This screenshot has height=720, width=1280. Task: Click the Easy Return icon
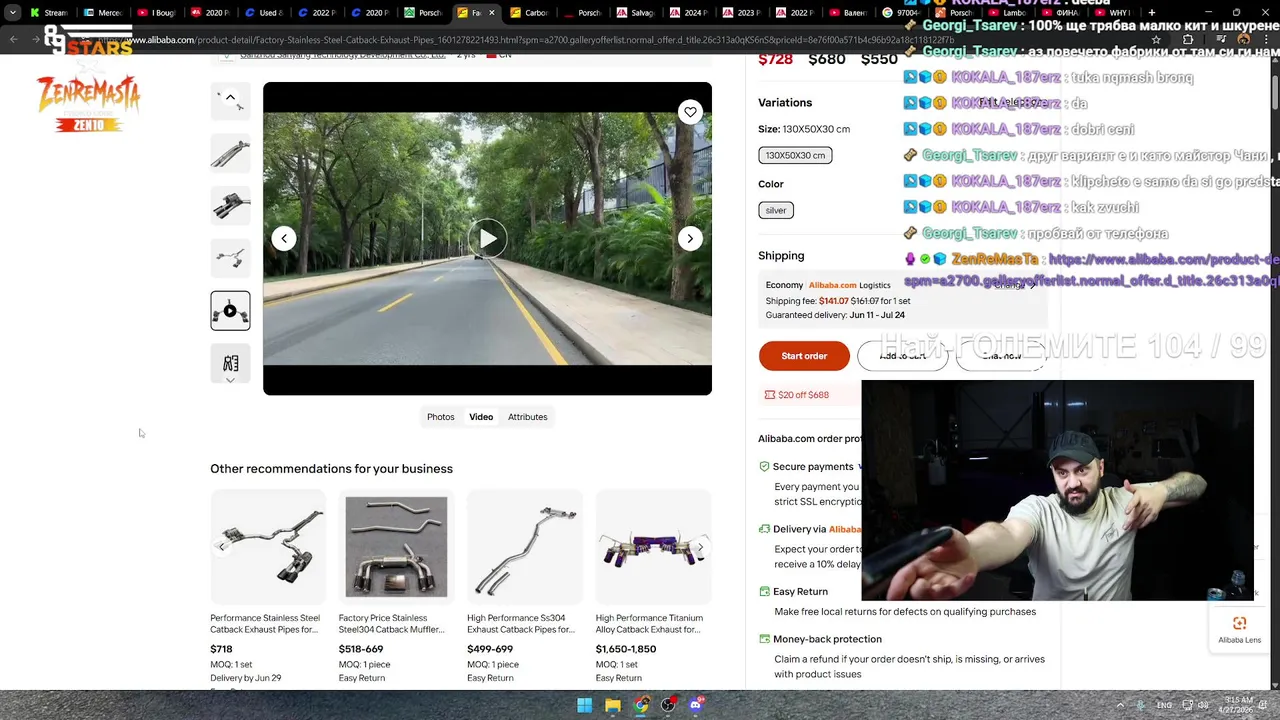(764, 591)
